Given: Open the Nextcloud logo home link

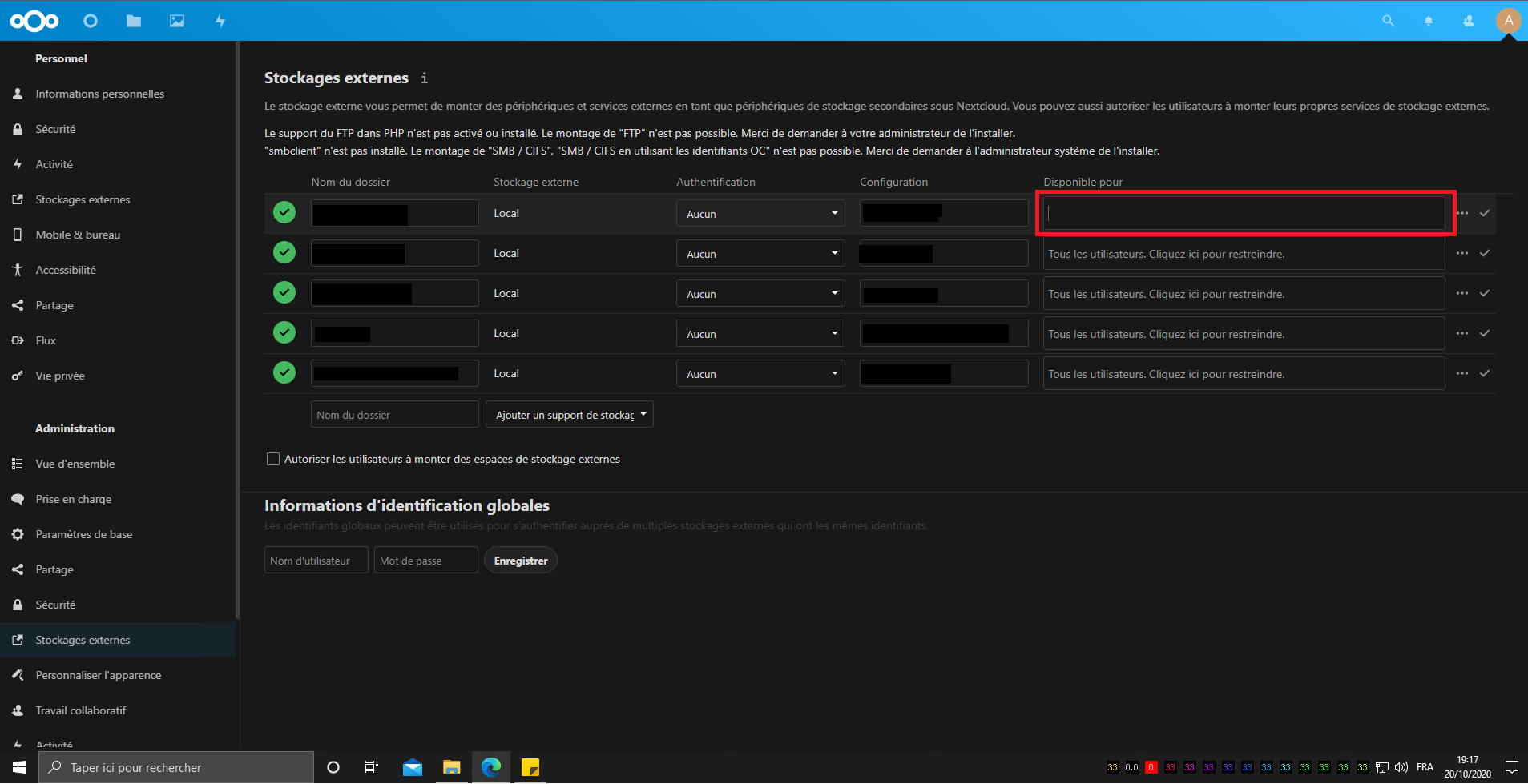Looking at the screenshot, I should coord(34,21).
